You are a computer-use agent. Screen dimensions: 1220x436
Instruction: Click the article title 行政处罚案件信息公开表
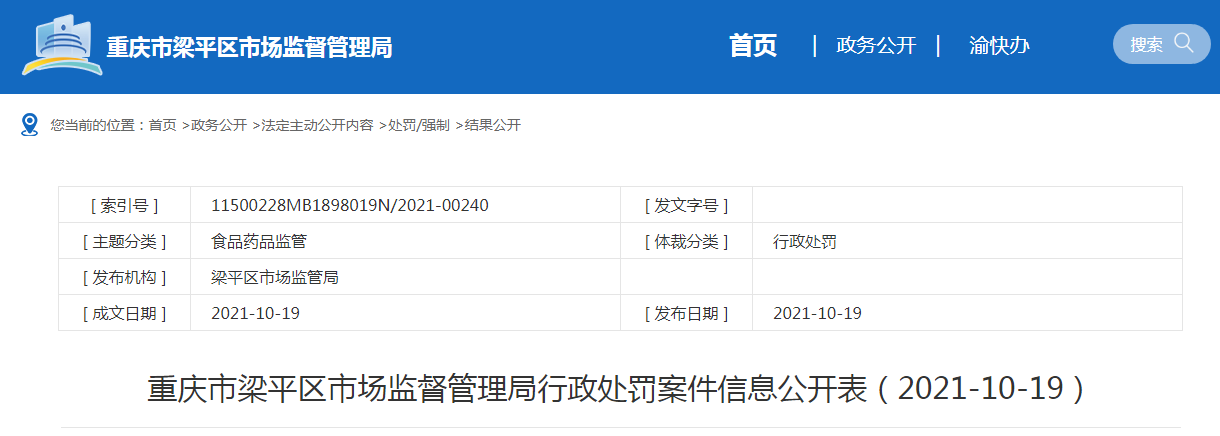click(618, 388)
